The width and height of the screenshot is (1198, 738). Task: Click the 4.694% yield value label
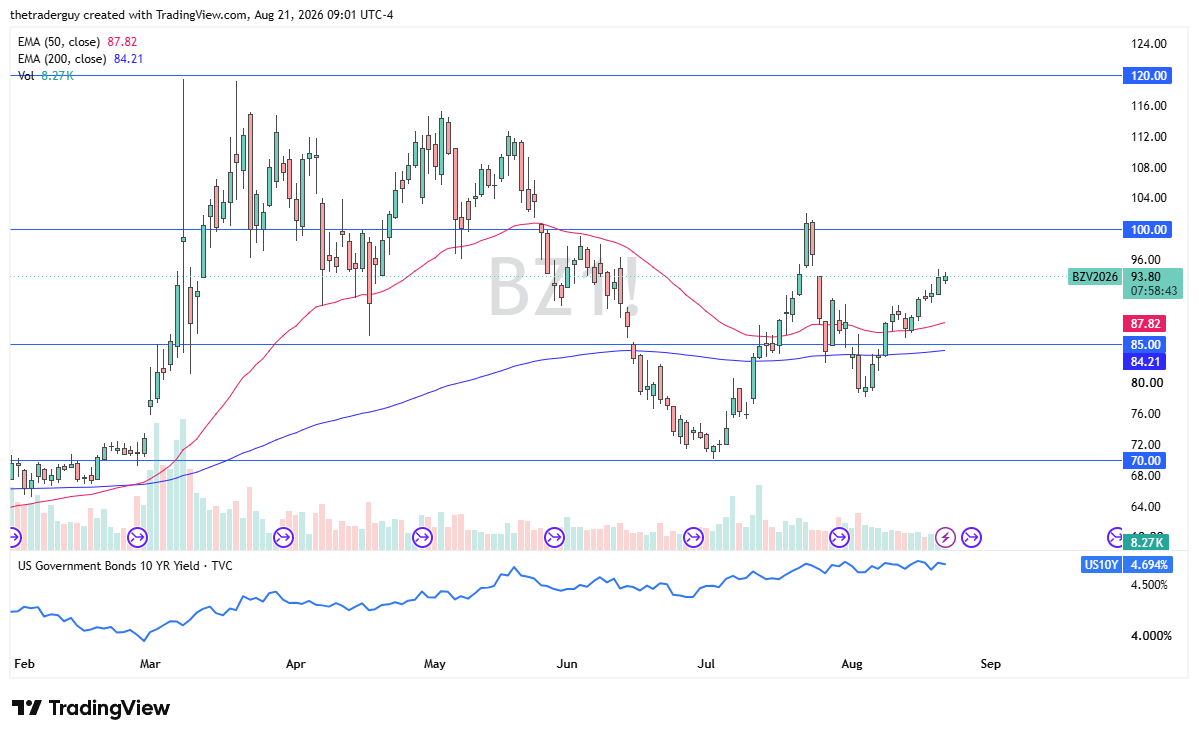pyautogui.click(x=1149, y=565)
